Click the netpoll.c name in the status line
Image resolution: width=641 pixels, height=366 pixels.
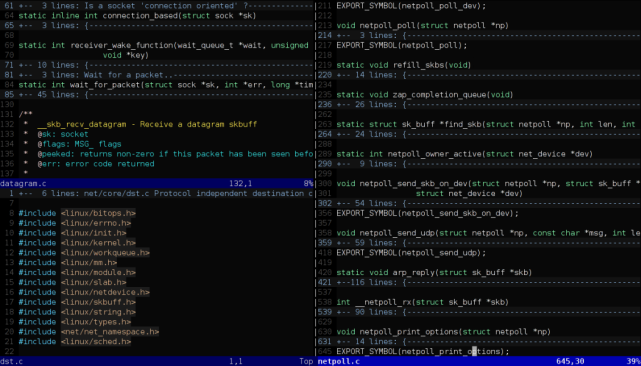click(x=339, y=362)
